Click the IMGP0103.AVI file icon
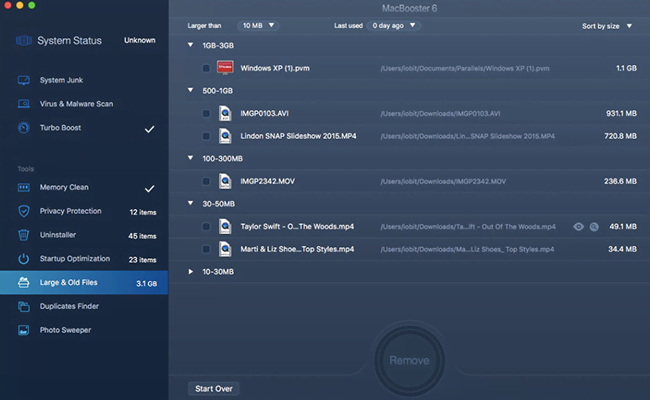 click(x=225, y=113)
